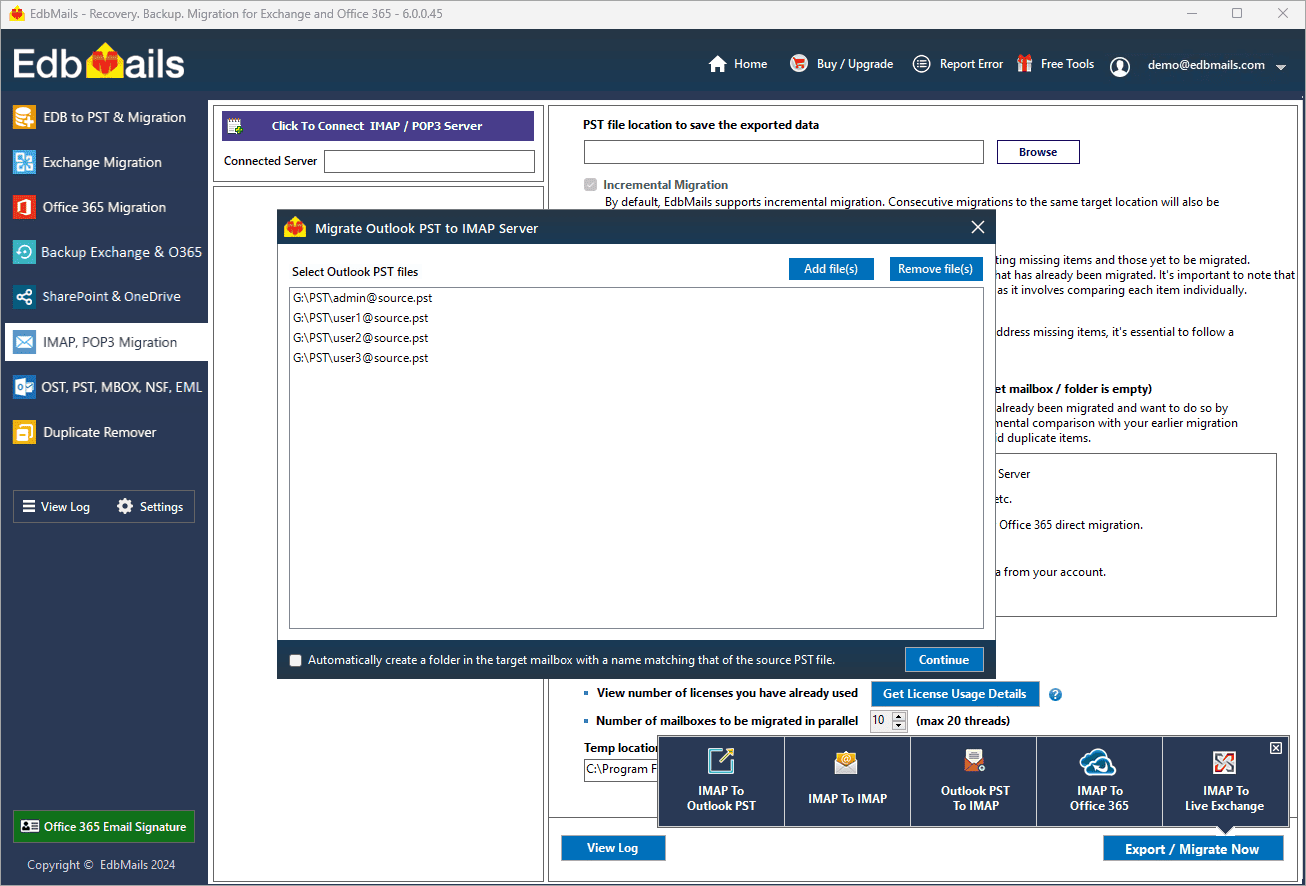Open Office 365 Email Signature

(104, 827)
